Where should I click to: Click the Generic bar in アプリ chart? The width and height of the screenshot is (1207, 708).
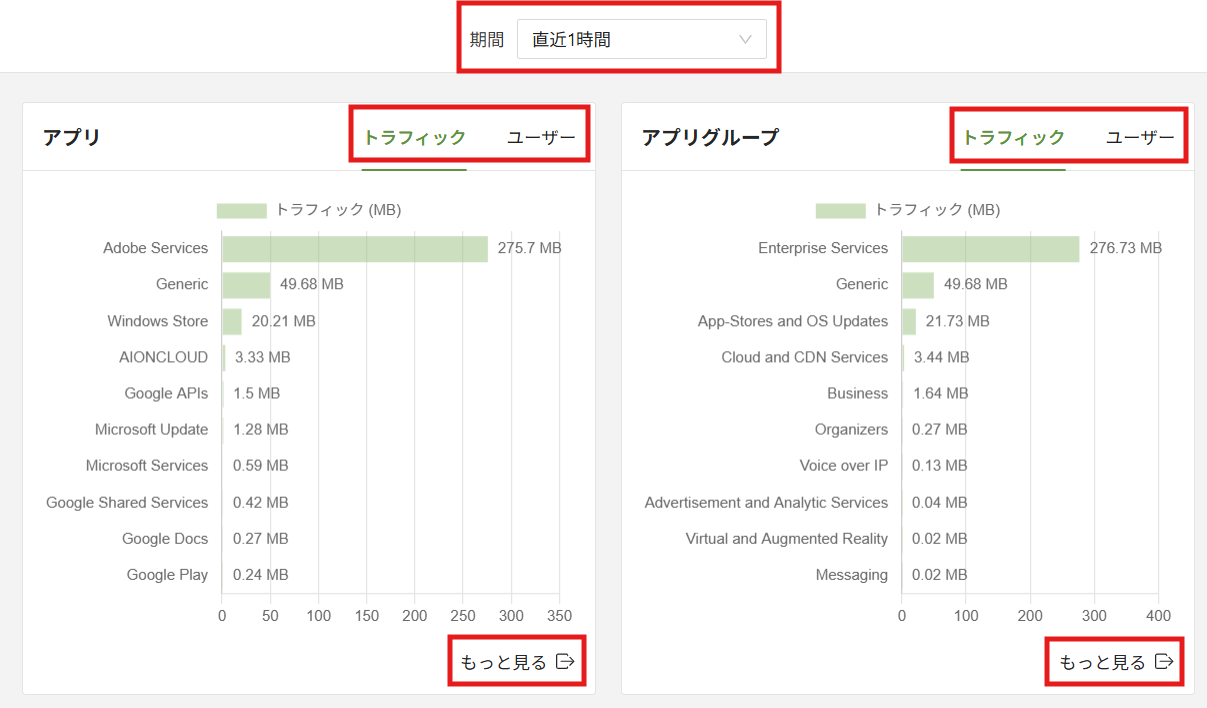click(x=246, y=285)
